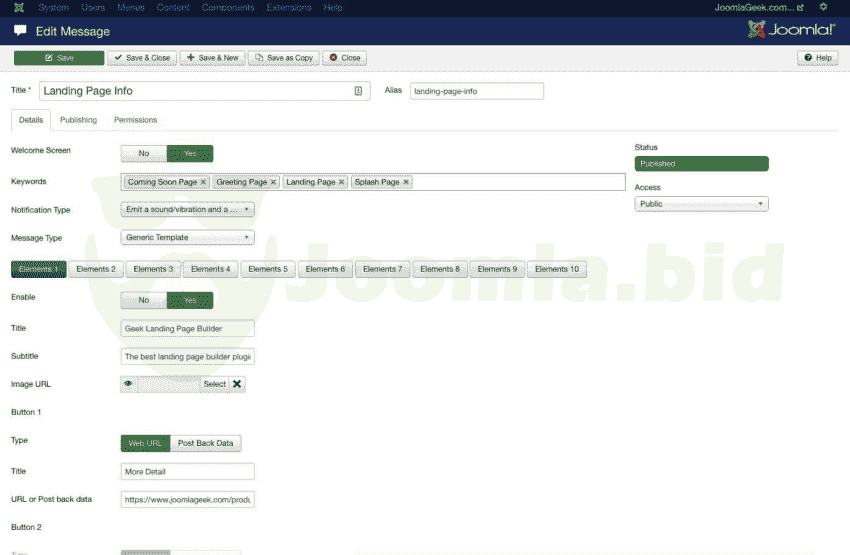The height and width of the screenshot is (555, 850).
Task: Remove the Coming Soon Page keyword tag
Action: click(203, 182)
